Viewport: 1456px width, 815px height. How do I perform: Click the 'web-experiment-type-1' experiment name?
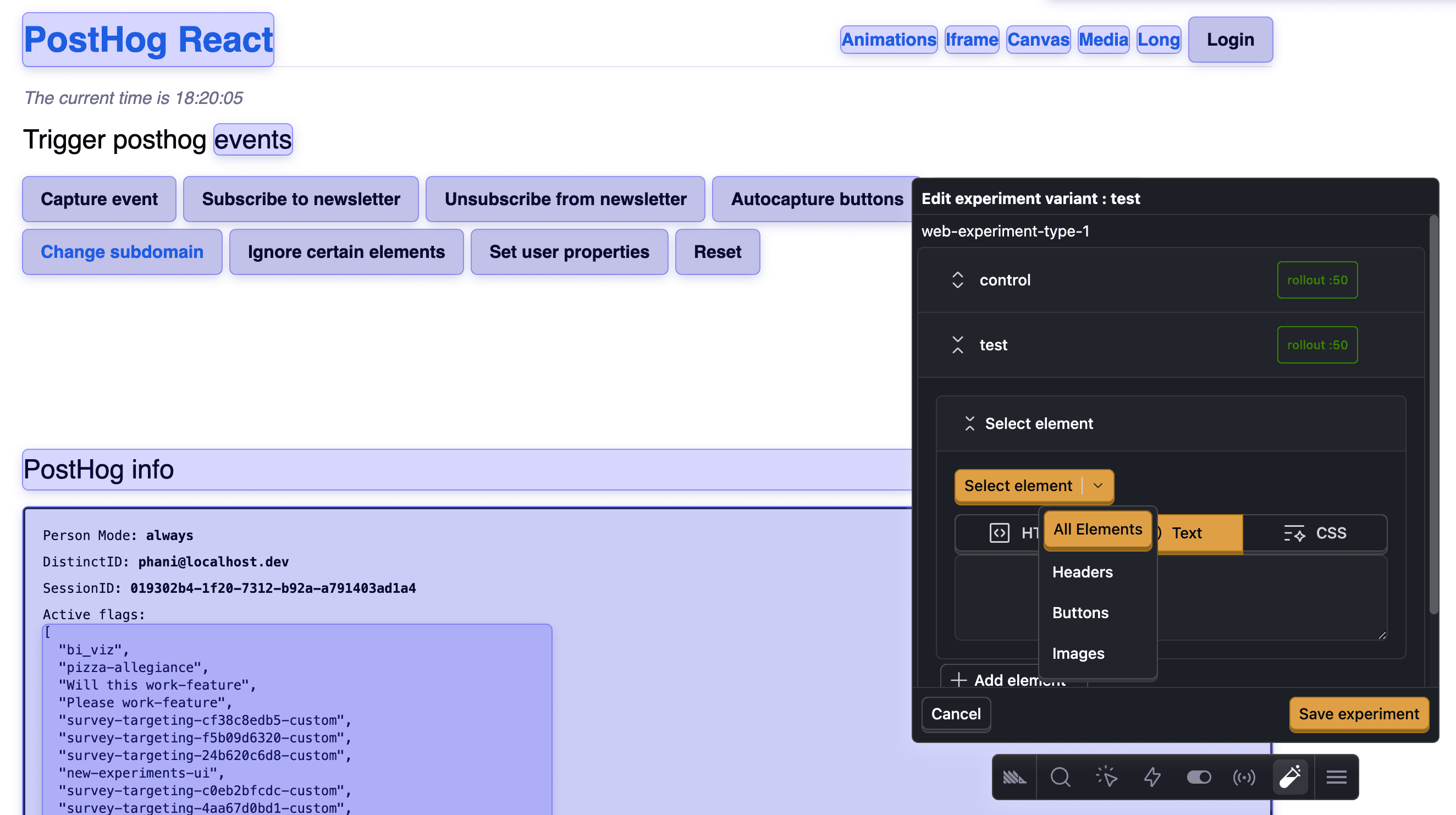click(x=1005, y=231)
